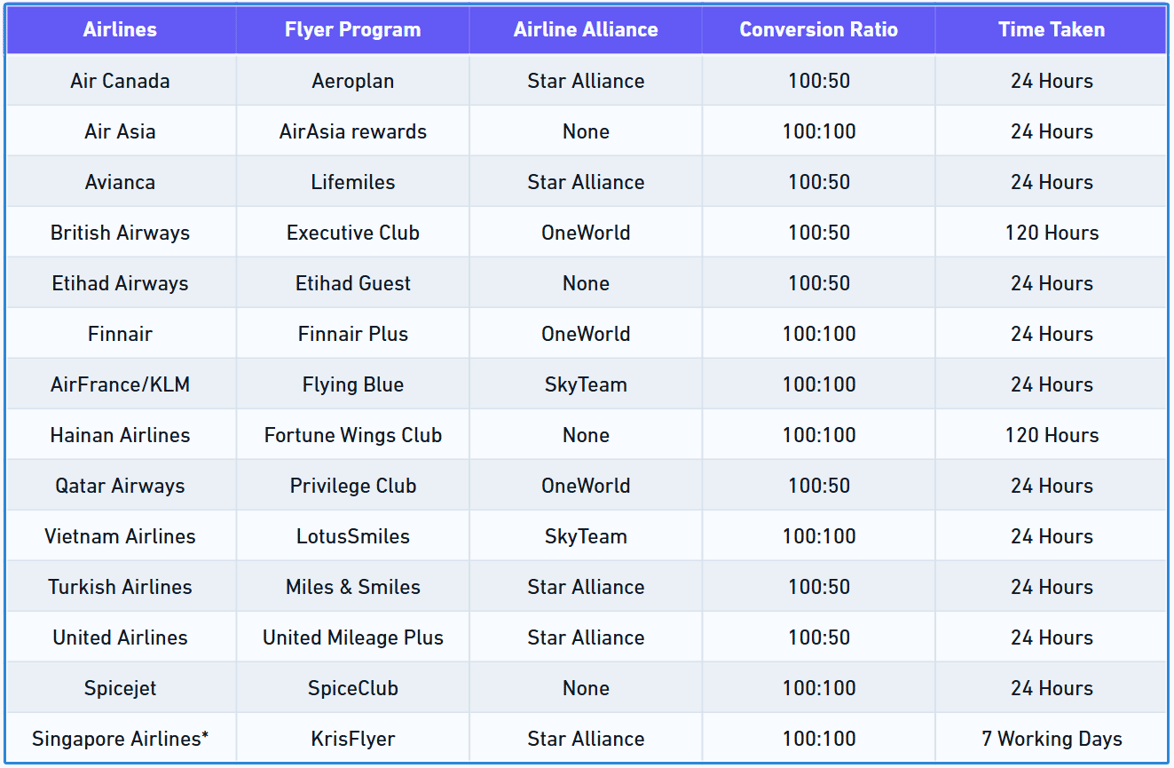Click the Flying Blue cell
This screenshot has height=768, width=1174.
pos(352,385)
